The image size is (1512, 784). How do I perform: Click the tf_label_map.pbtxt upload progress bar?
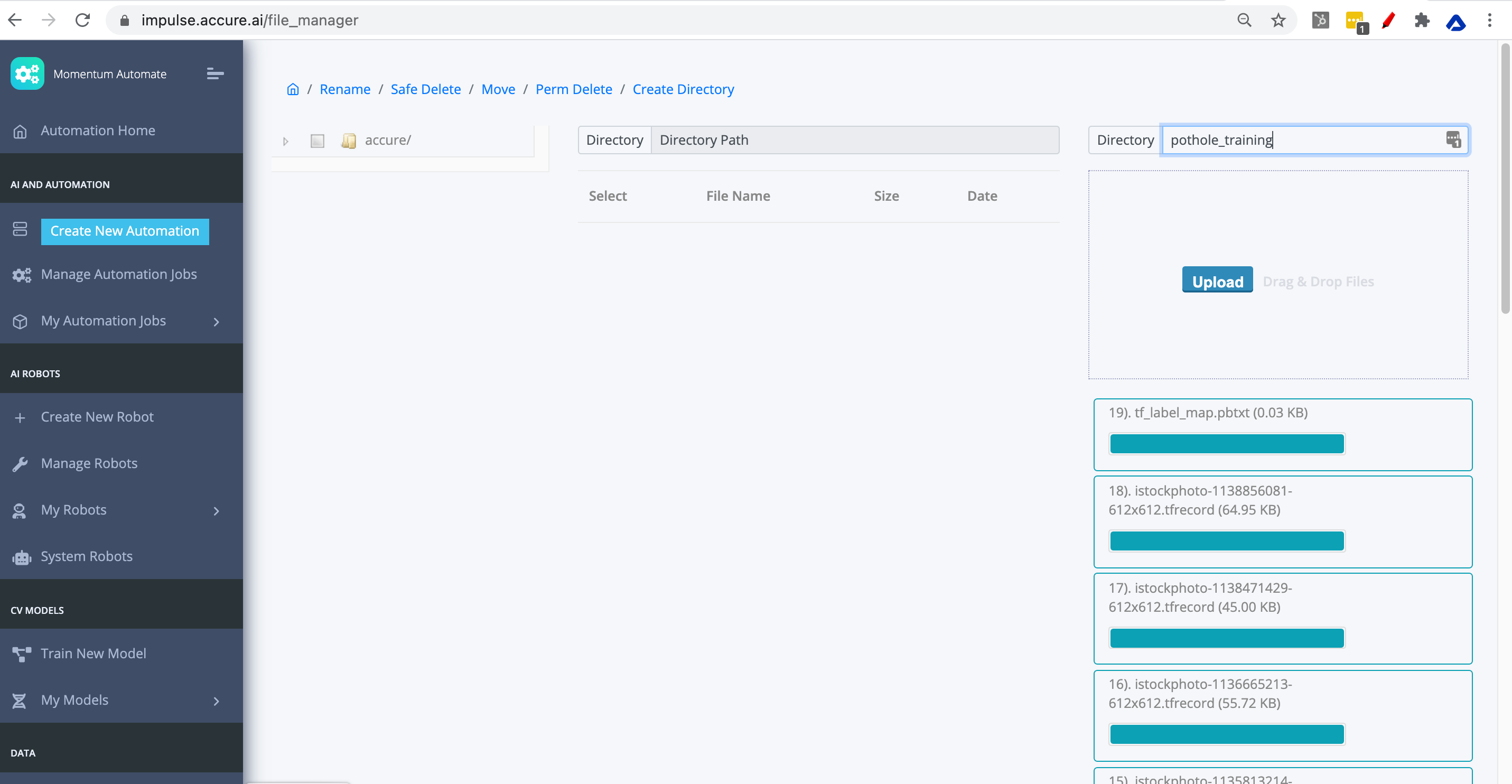tap(1226, 444)
